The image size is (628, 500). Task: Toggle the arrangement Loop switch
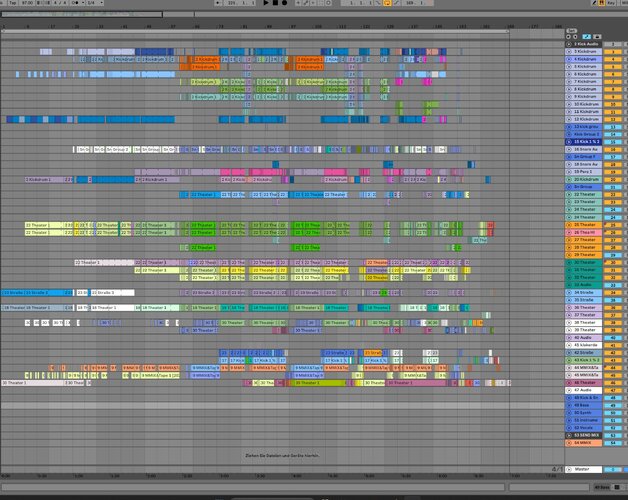point(387,3)
